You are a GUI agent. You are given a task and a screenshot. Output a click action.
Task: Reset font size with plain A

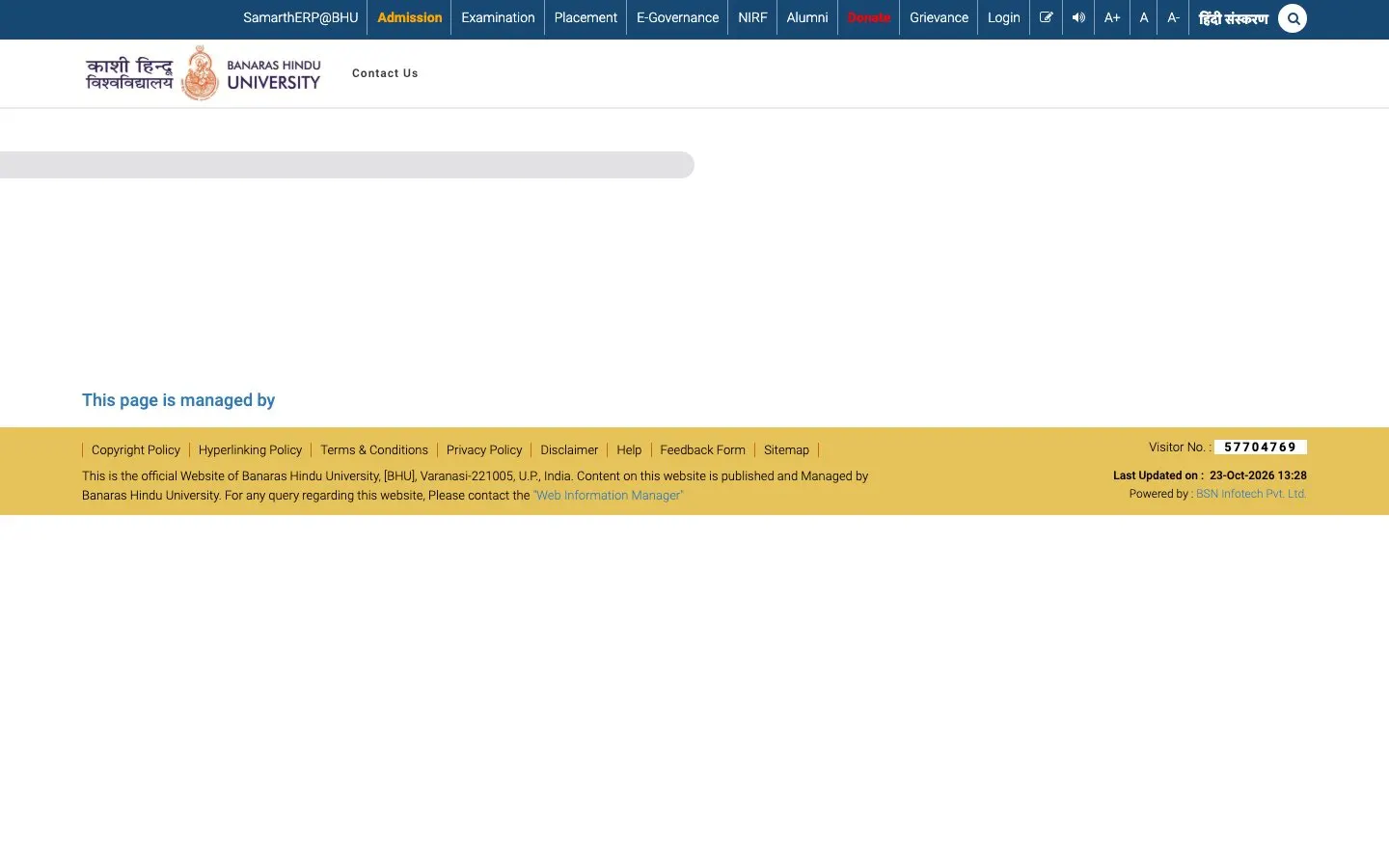coord(1144,17)
